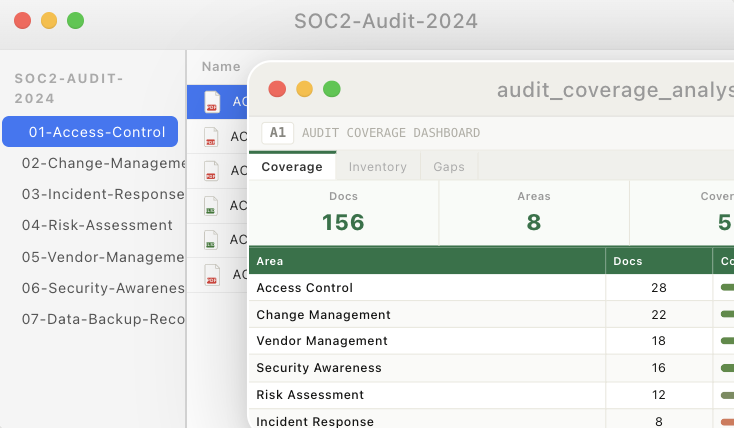
Task: Click the SOC2-AUDIT-2024 sidebar heading
Action: click(69, 89)
